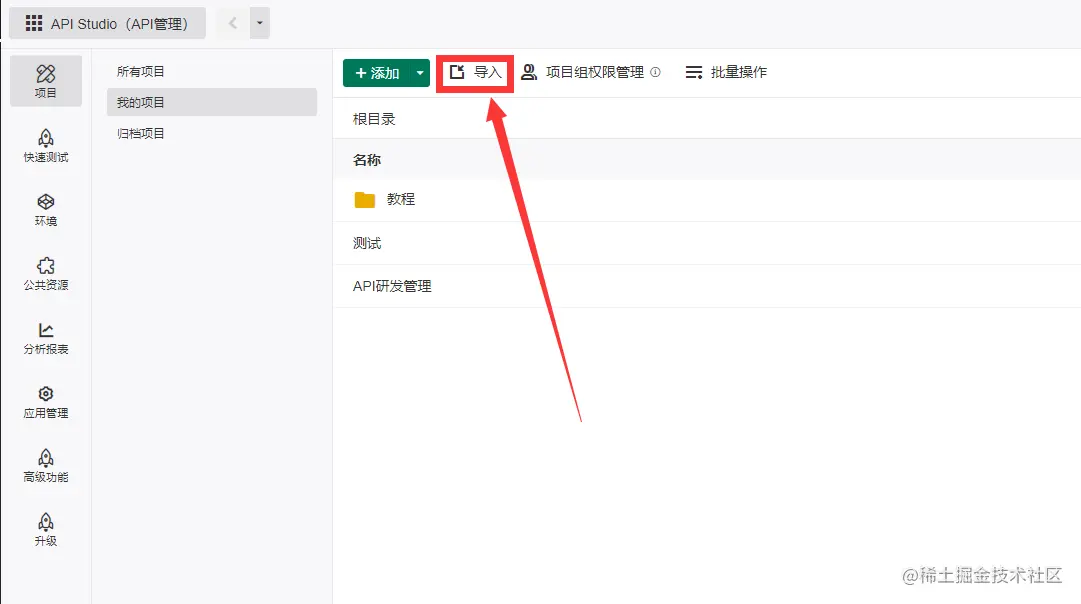Open the 项目 panel in the sidebar
The height and width of the screenshot is (604, 1081).
pyautogui.click(x=45, y=80)
